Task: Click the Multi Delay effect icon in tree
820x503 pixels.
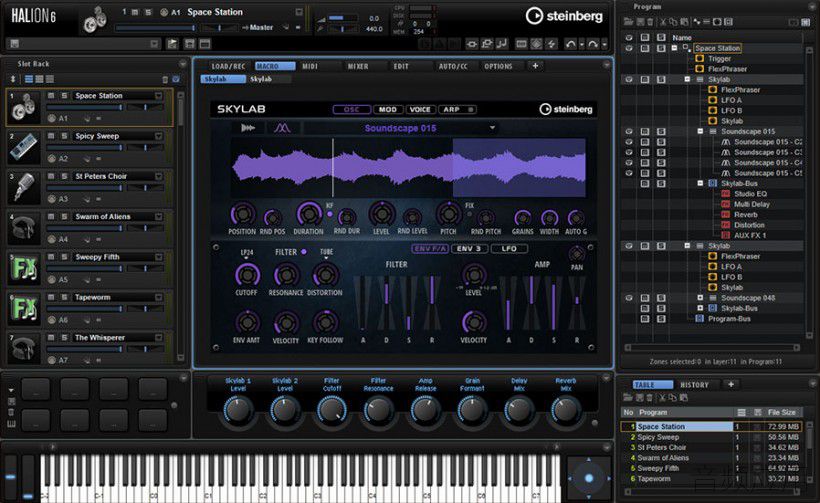Action: tap(725, 204)
